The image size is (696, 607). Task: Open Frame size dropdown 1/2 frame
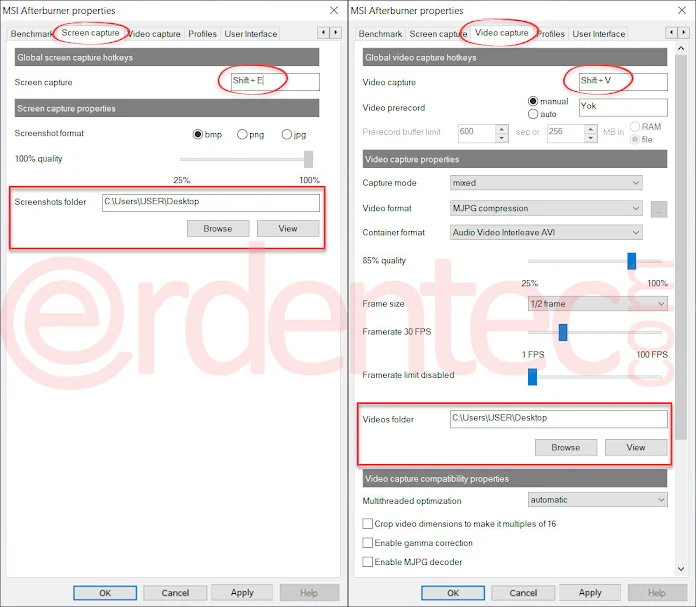click(x=597, y=304)
